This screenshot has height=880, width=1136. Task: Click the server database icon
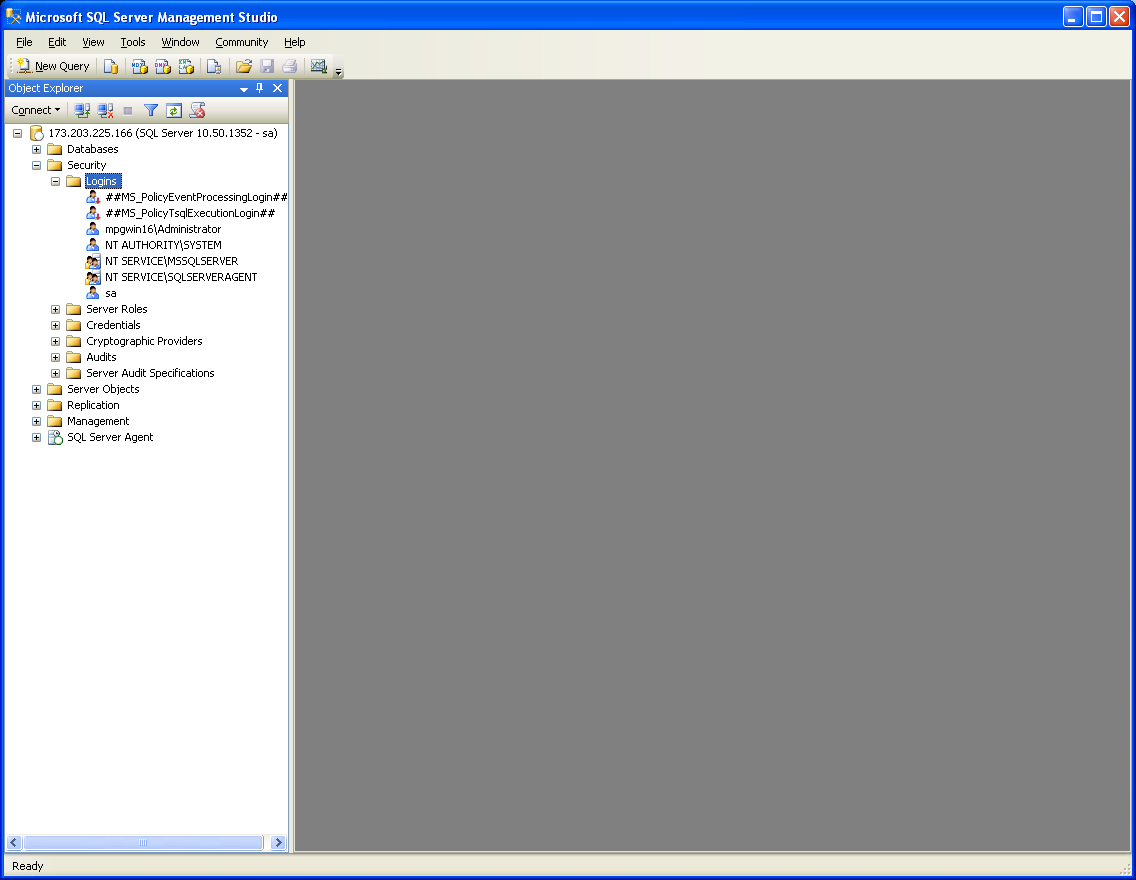click(36, 133)
